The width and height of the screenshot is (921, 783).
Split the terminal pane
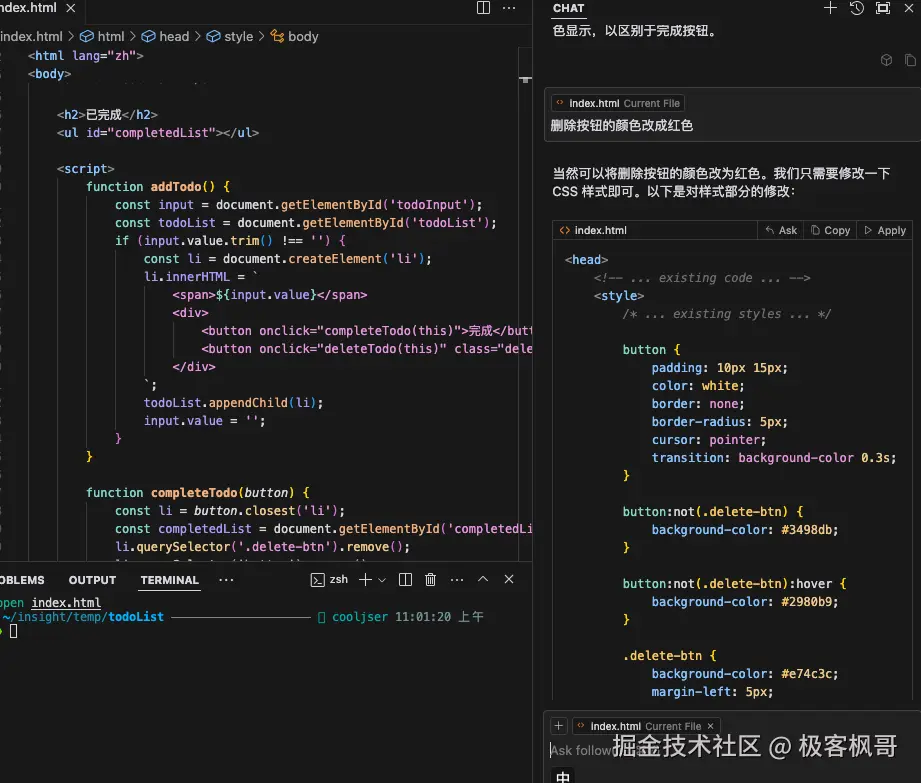point(405,580)
